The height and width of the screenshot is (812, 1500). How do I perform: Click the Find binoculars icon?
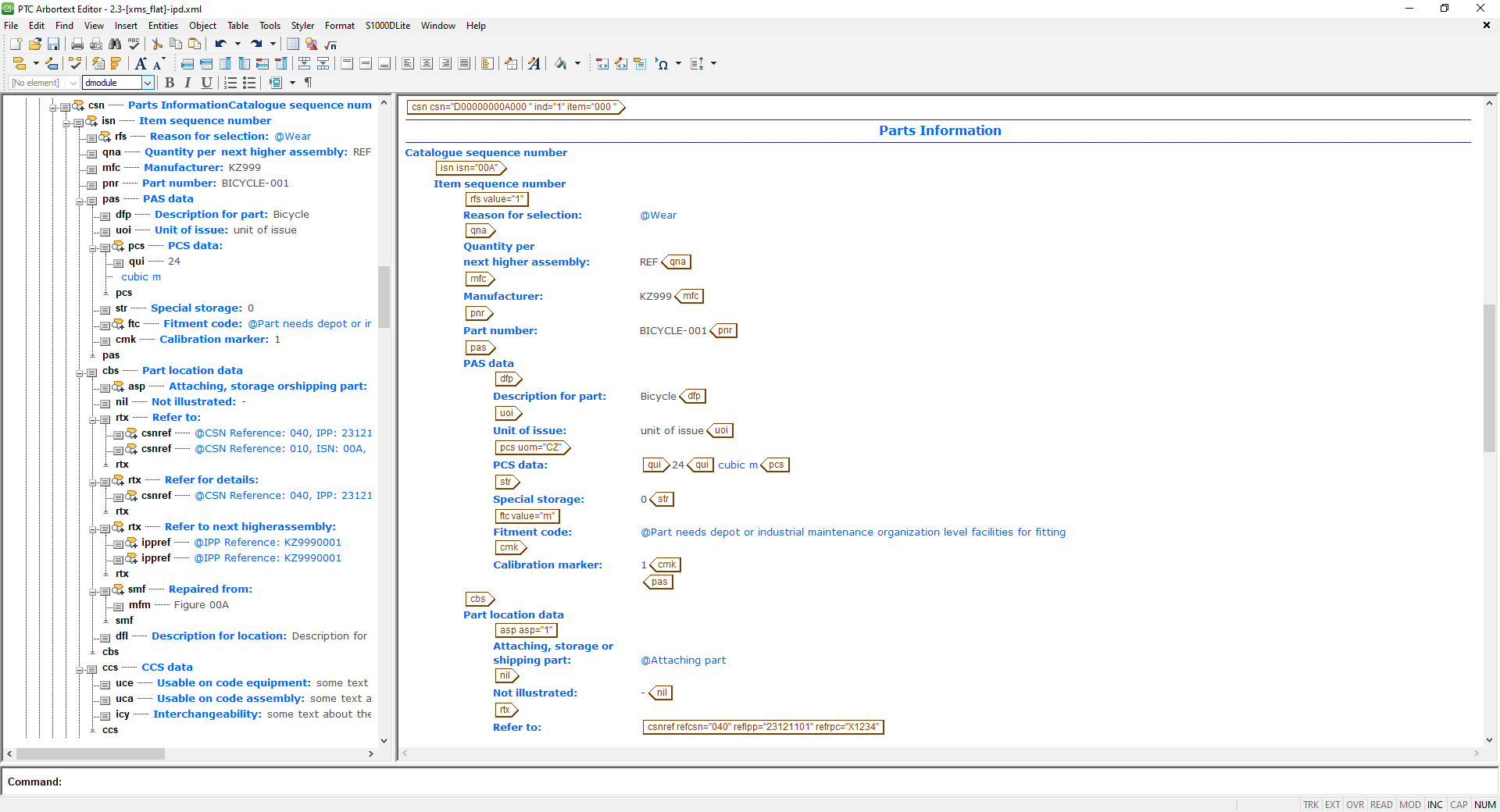click(x=115, y=45)
